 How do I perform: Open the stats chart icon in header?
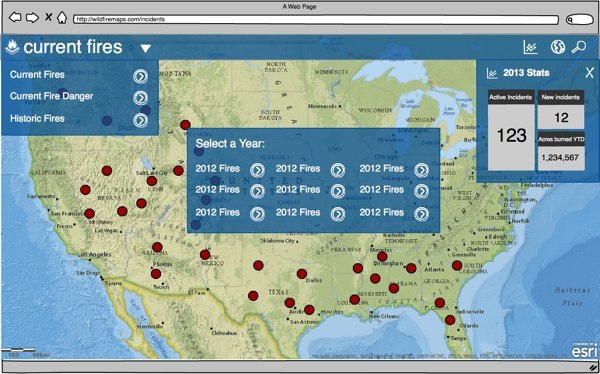(x=530, y=47)
